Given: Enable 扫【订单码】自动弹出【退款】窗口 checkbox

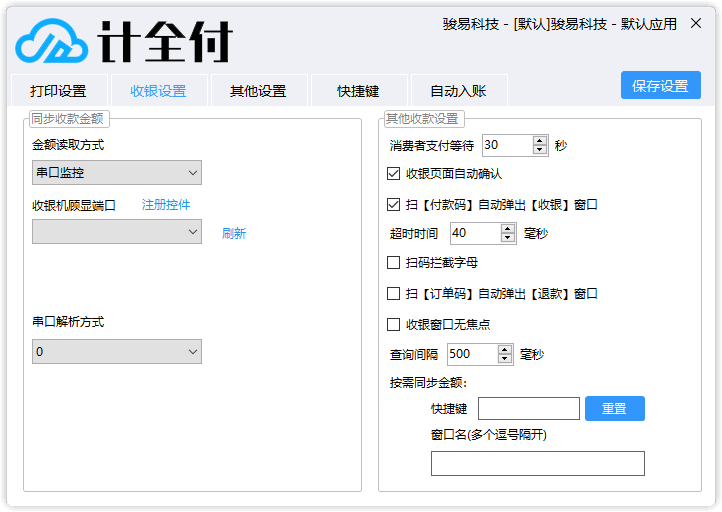Looking at the screenshot, I should tap(393, 293).
